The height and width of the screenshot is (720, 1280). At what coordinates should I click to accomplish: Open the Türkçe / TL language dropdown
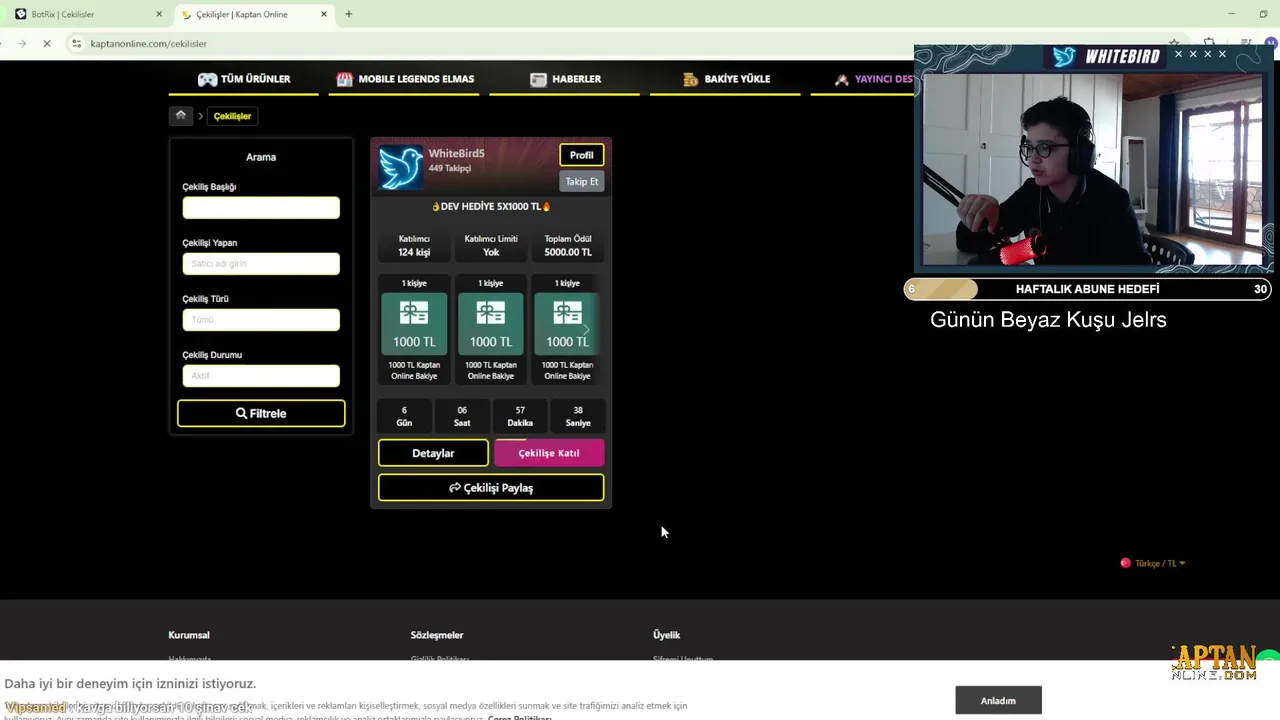coord(1153,563)
